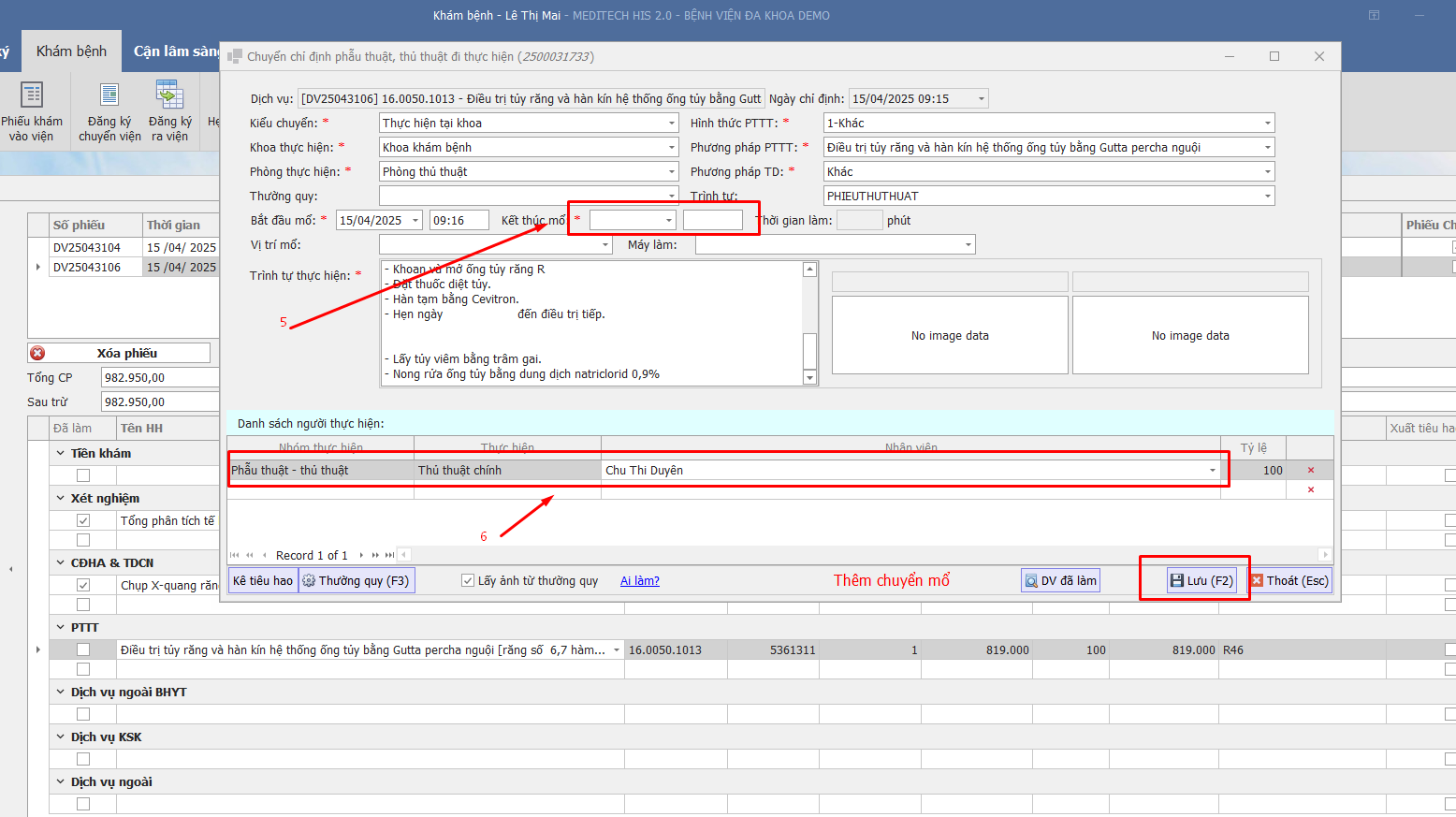The image size is (1456, 817).
Task: Open Thường quy (F3) settings
Action: click(x=356, y=580)
